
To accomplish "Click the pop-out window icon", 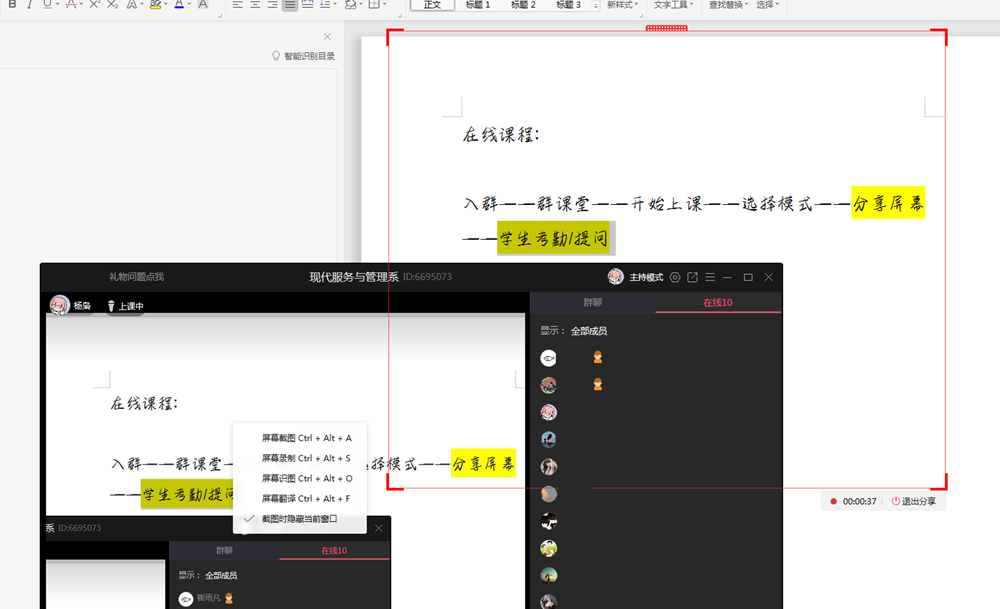I will pos(692,277).
